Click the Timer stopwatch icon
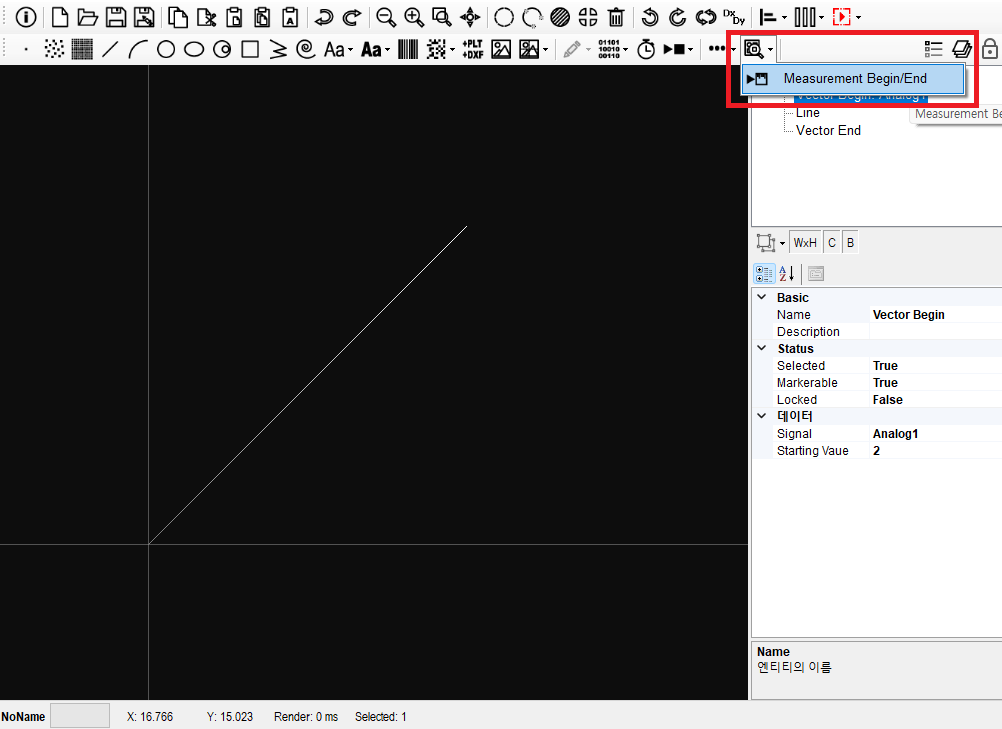The width and height of the screenshot is (1002, 729). click(646, 49)
